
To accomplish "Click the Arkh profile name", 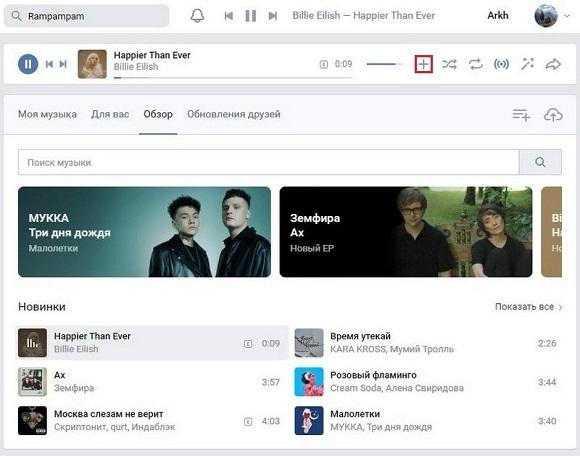I will 498,16.
